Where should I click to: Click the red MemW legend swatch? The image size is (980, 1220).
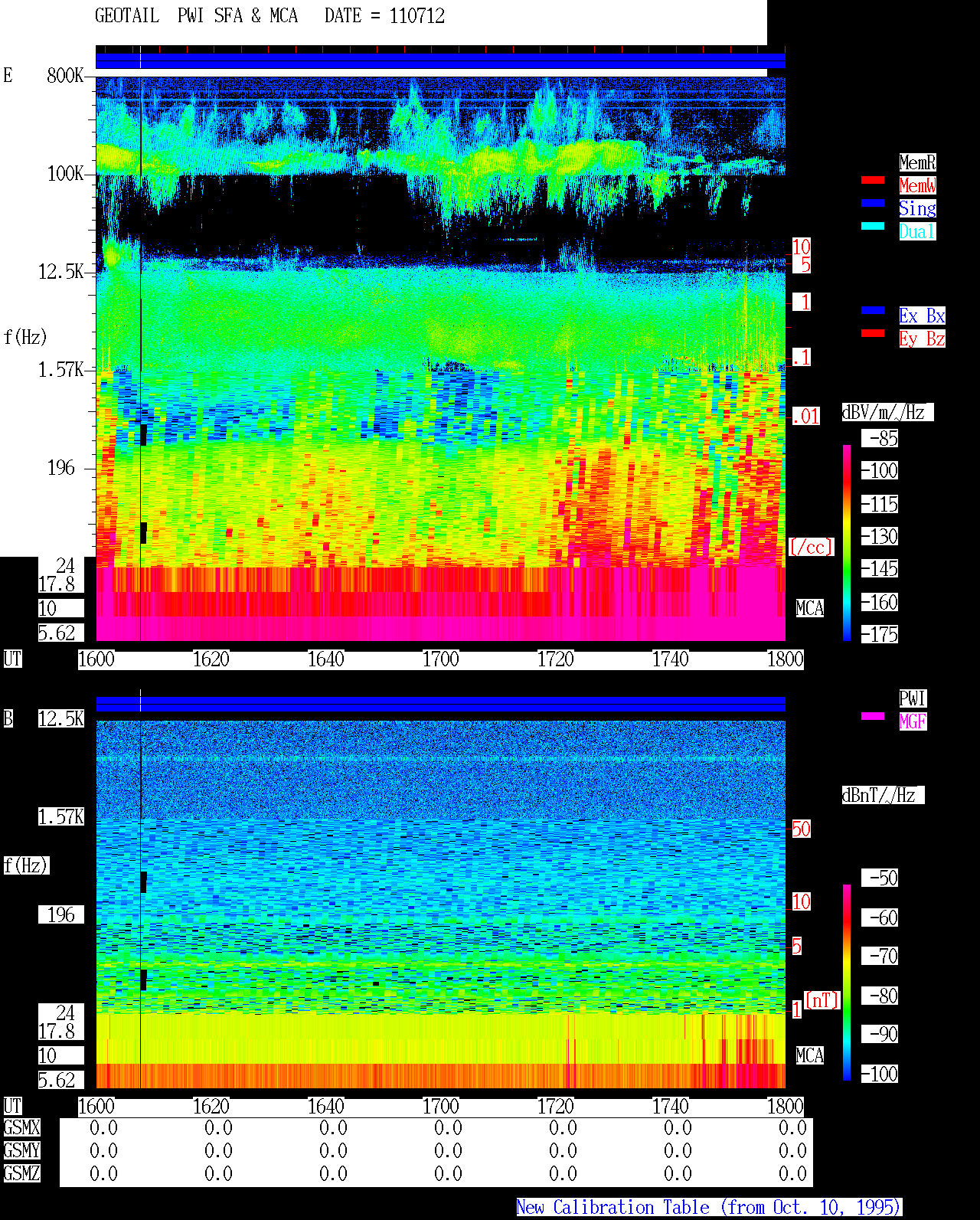pyautogui.click(x=873, y=180)
